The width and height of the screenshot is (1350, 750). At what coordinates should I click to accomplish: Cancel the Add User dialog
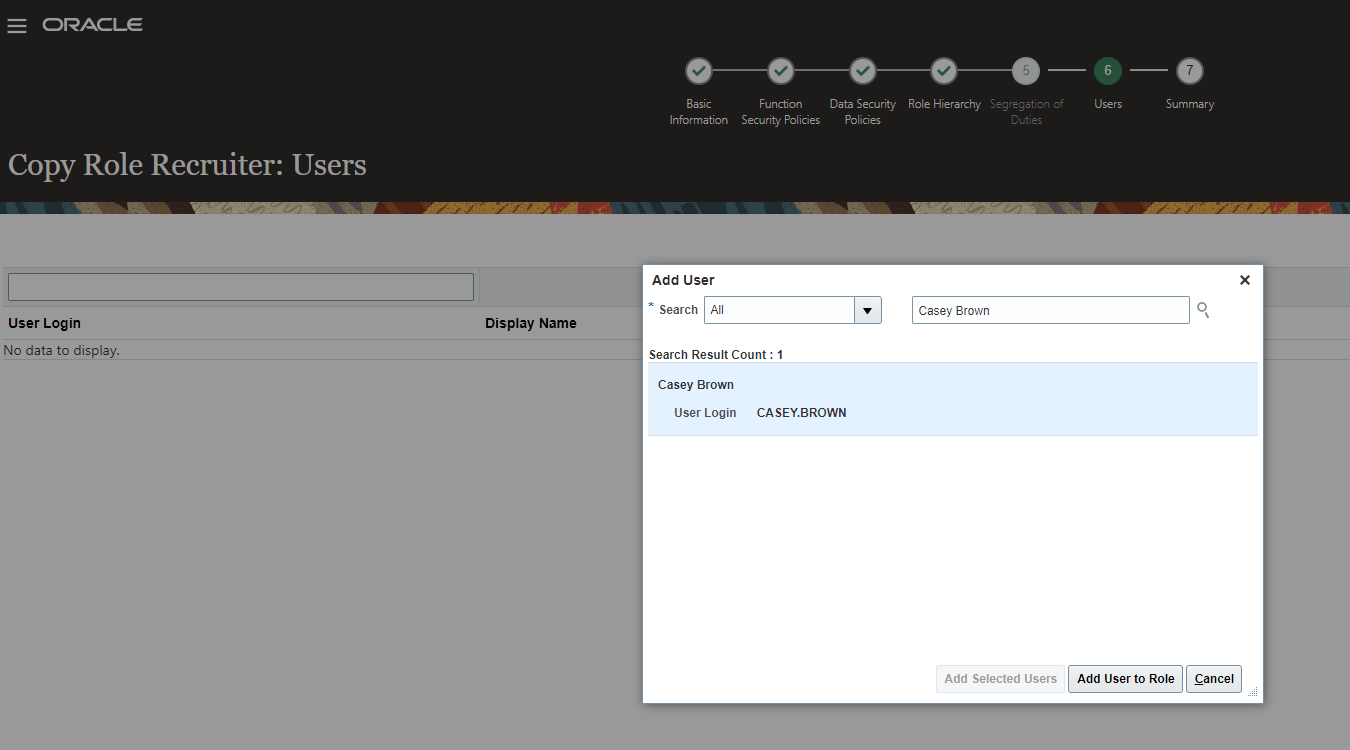coord(1213,678)
